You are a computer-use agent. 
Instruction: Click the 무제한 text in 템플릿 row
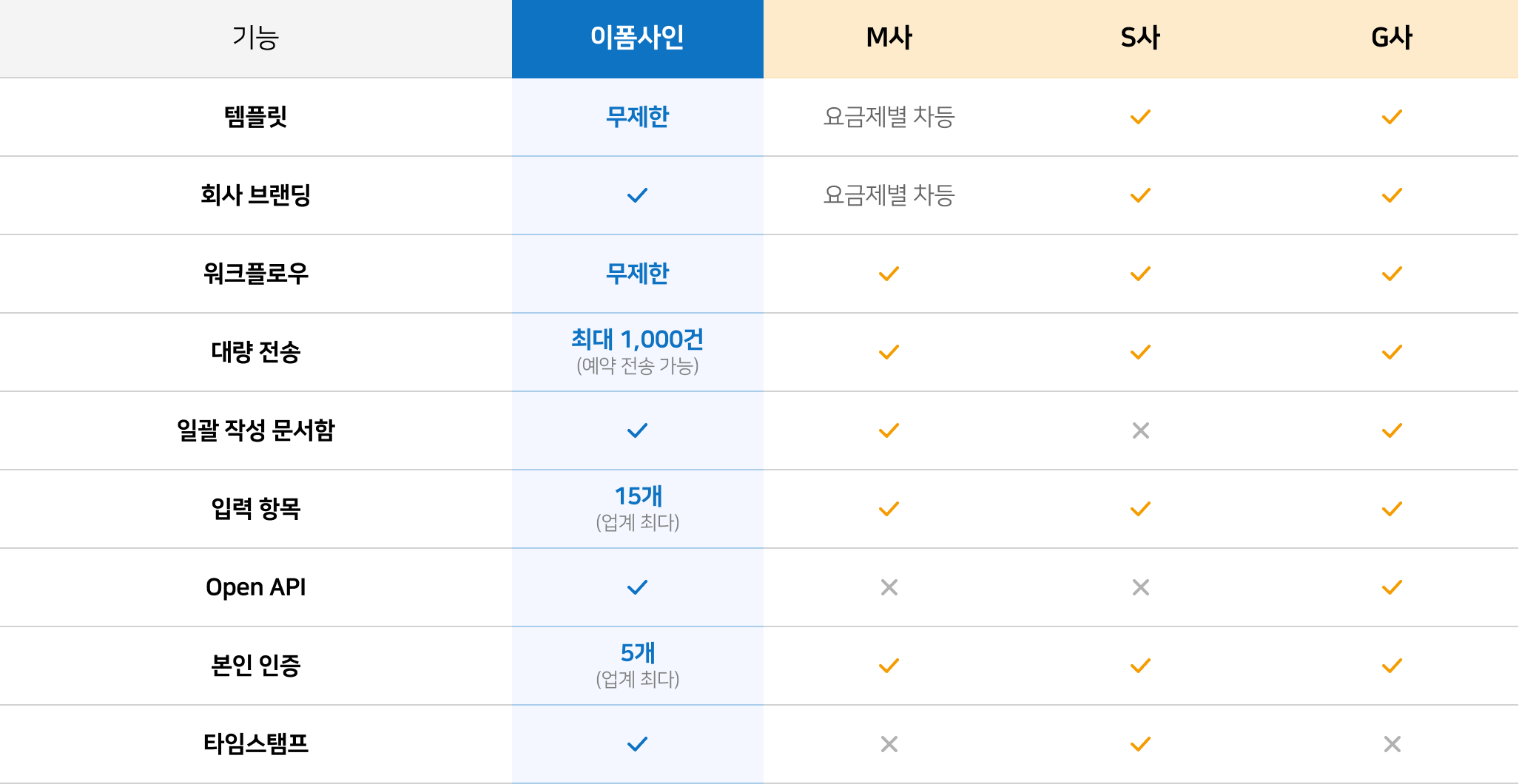click(x=637, y=117)
